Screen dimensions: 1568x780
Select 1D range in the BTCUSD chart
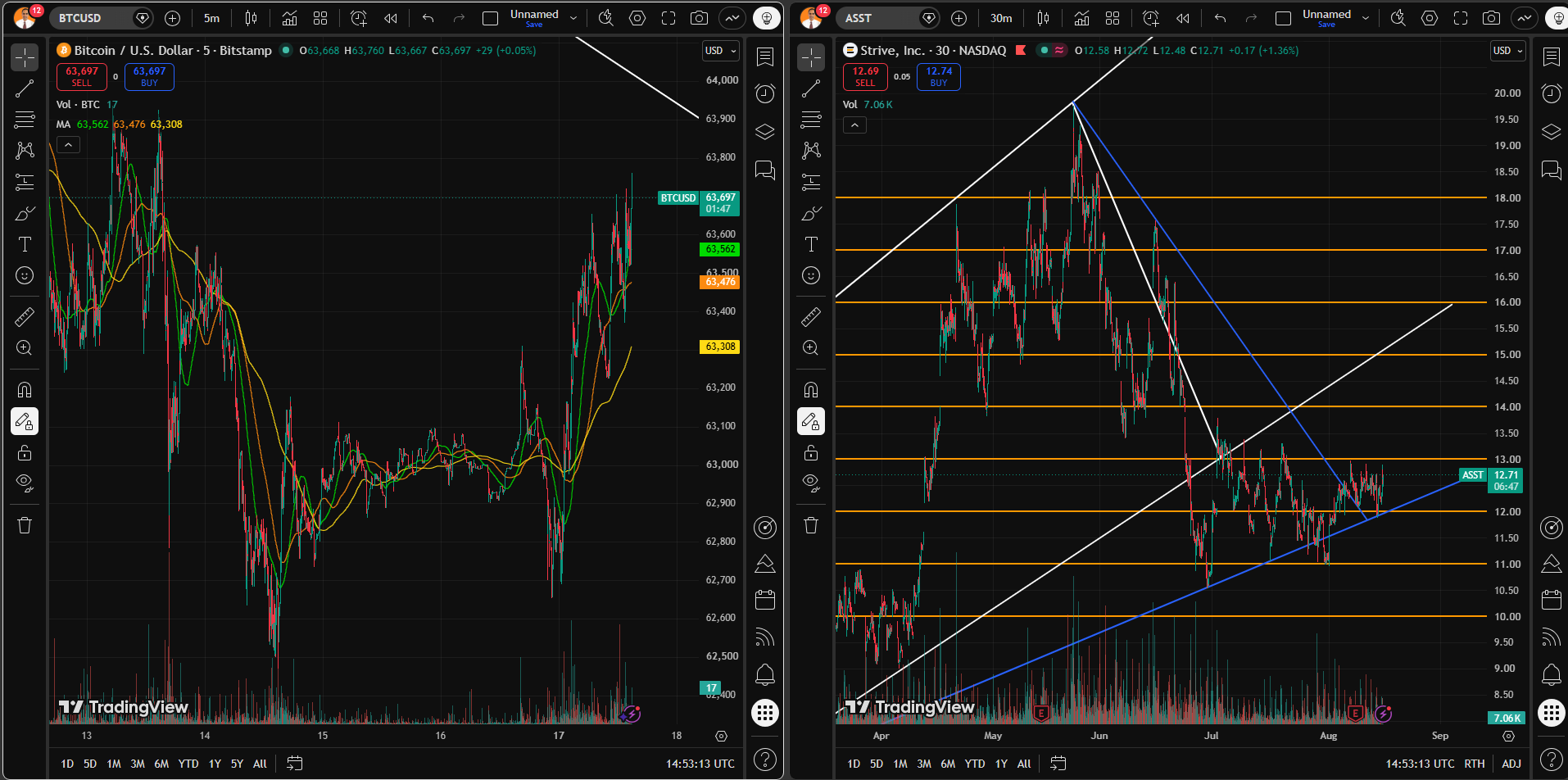tap(67, 764)
